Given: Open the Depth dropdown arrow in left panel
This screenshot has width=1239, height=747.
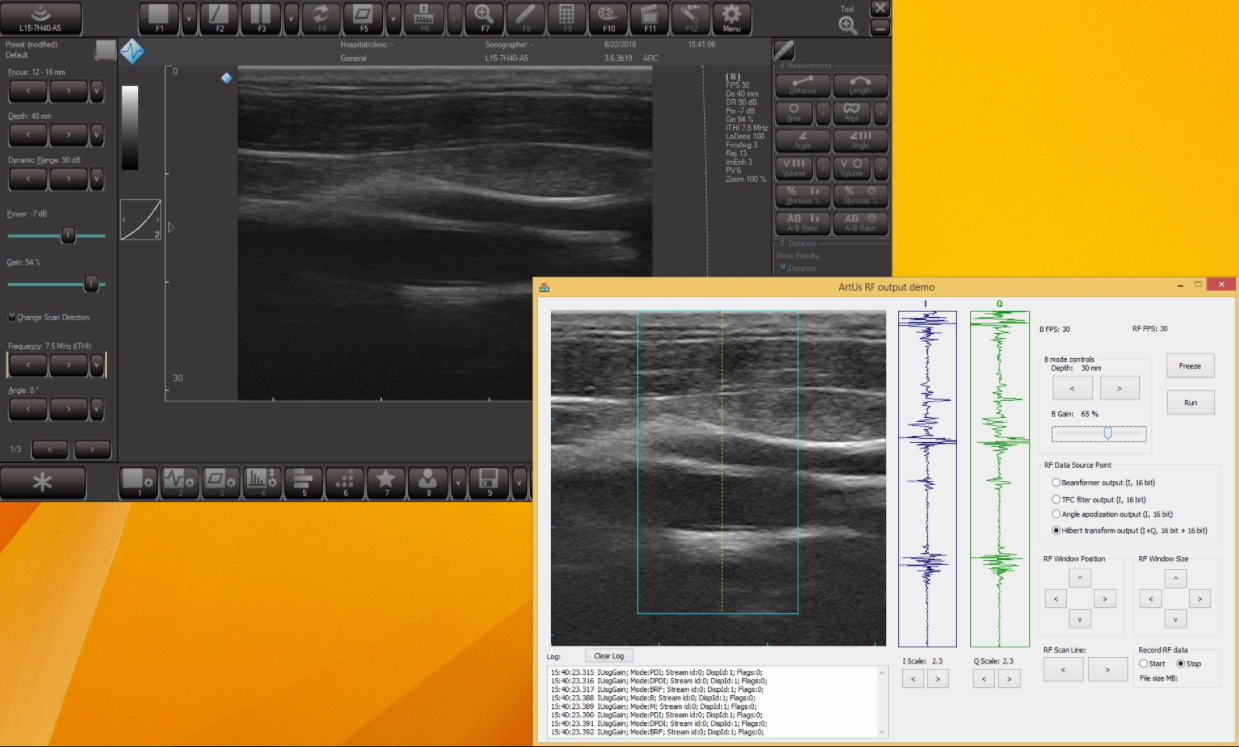Looking at the screenshot, I should [97, 135].
